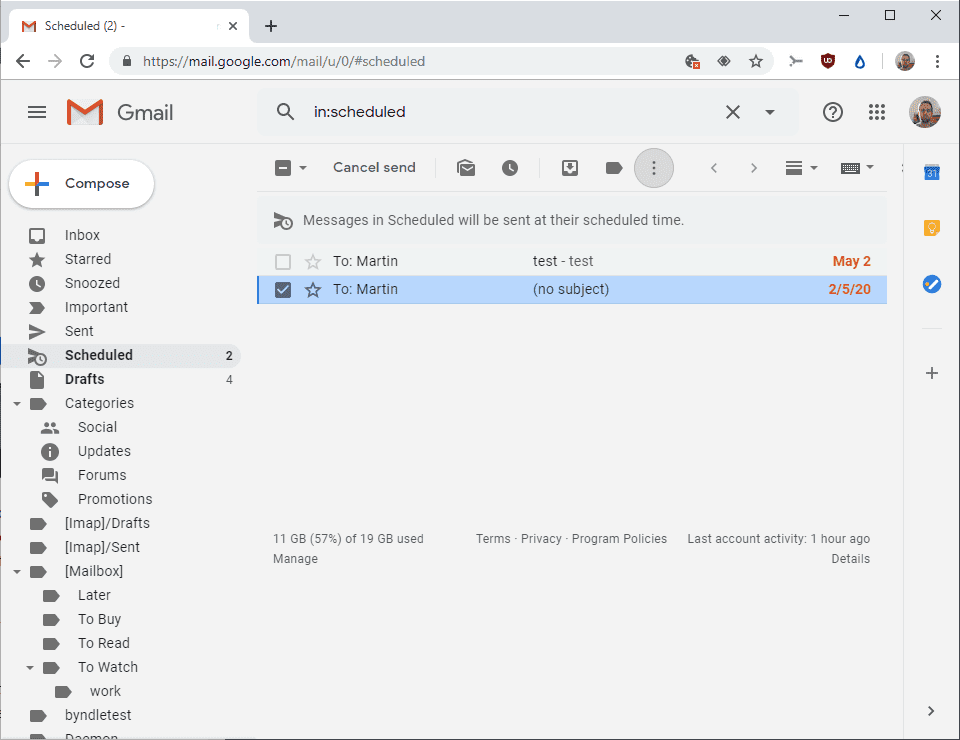Click the Privacy link
This screenshot has height=740, width=960.
coord(541,539)
